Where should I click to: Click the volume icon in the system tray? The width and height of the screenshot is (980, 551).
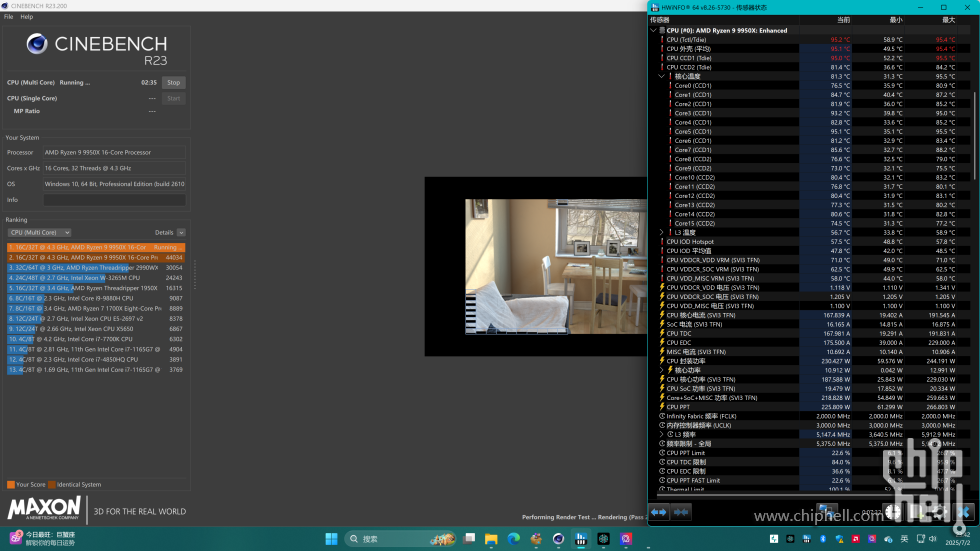coord(933,539)
